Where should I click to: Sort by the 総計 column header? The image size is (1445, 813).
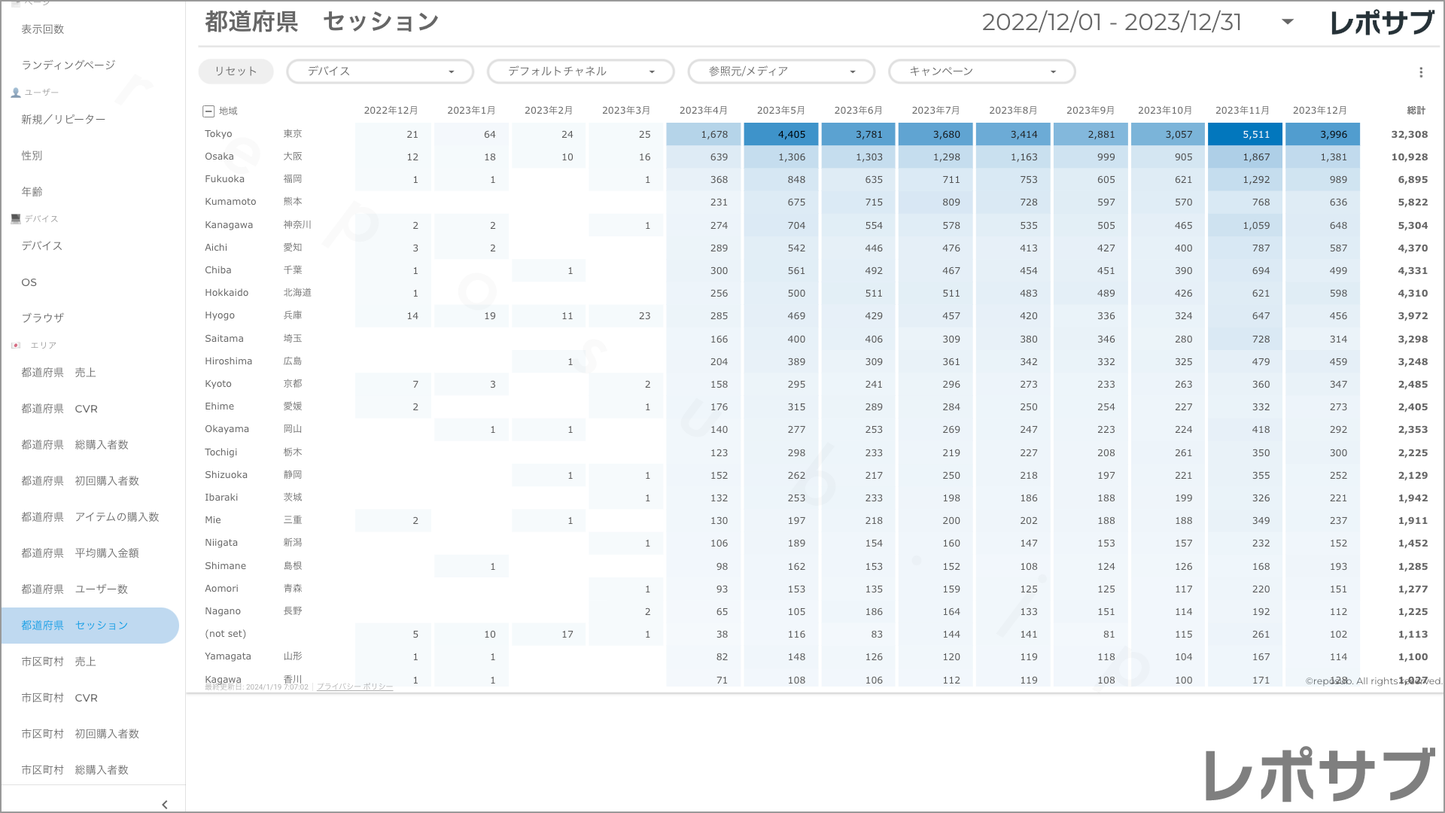(x=1415, y=111)
